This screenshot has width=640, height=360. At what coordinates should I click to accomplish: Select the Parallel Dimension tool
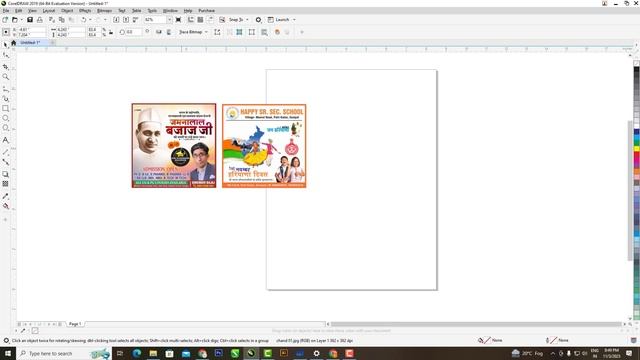point(5,151)
